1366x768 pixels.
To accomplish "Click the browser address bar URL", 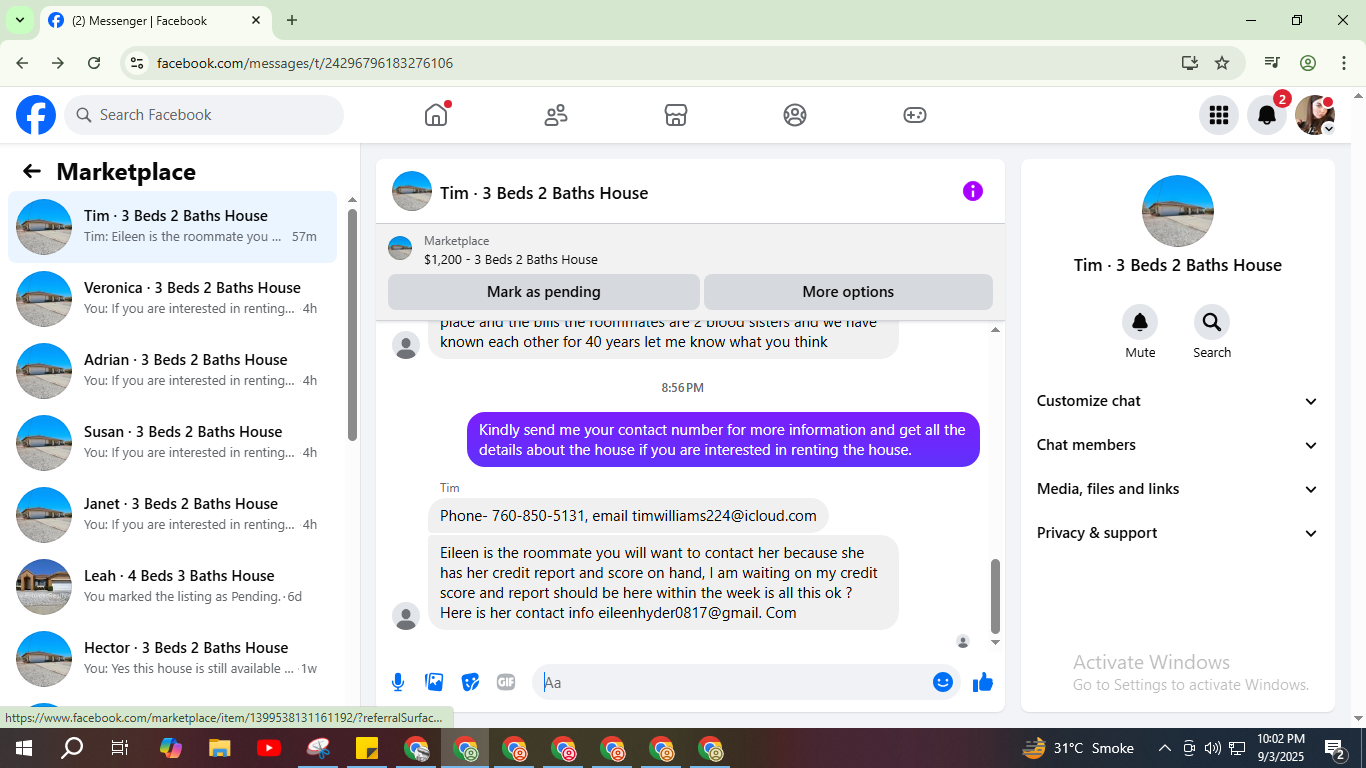I will point(305,63).
